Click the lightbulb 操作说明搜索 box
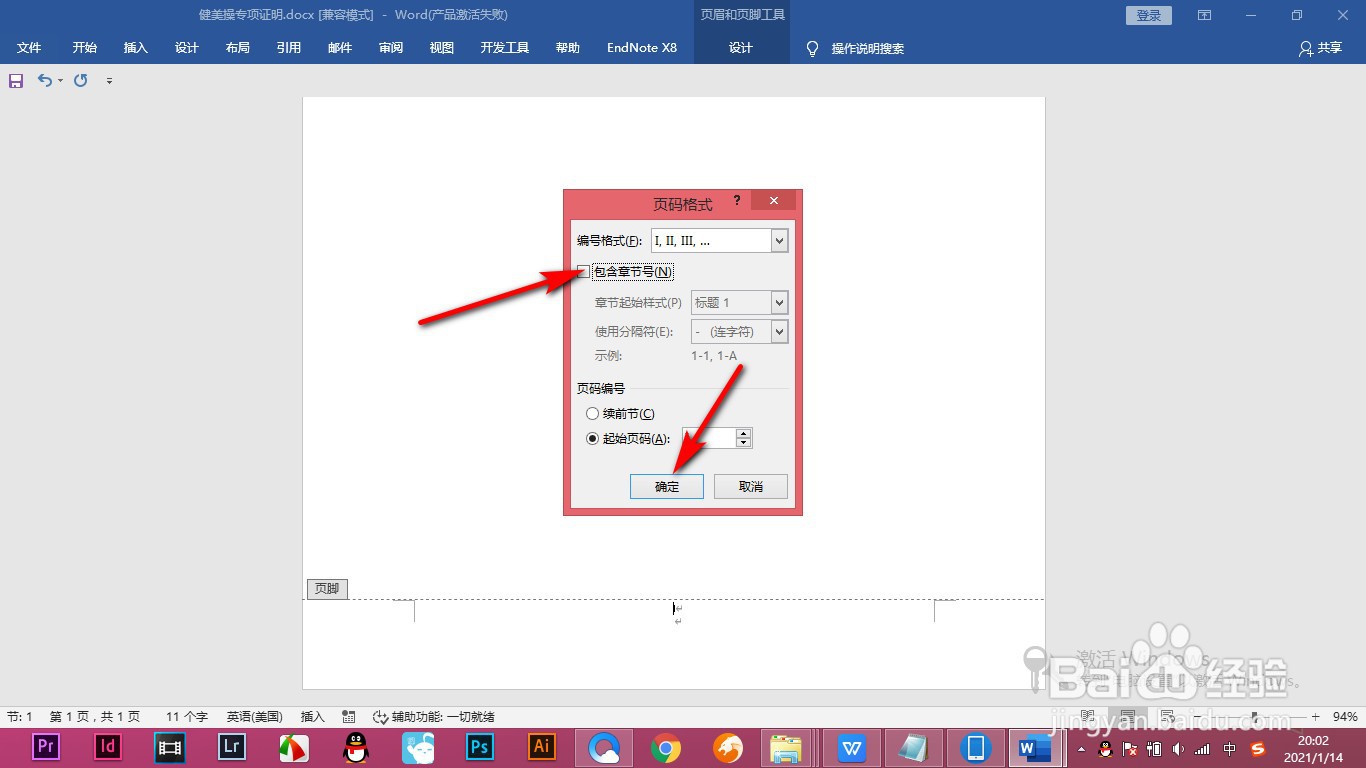Image resolution: width=1366 pixels, height=768 pixels. coord(856,48)
